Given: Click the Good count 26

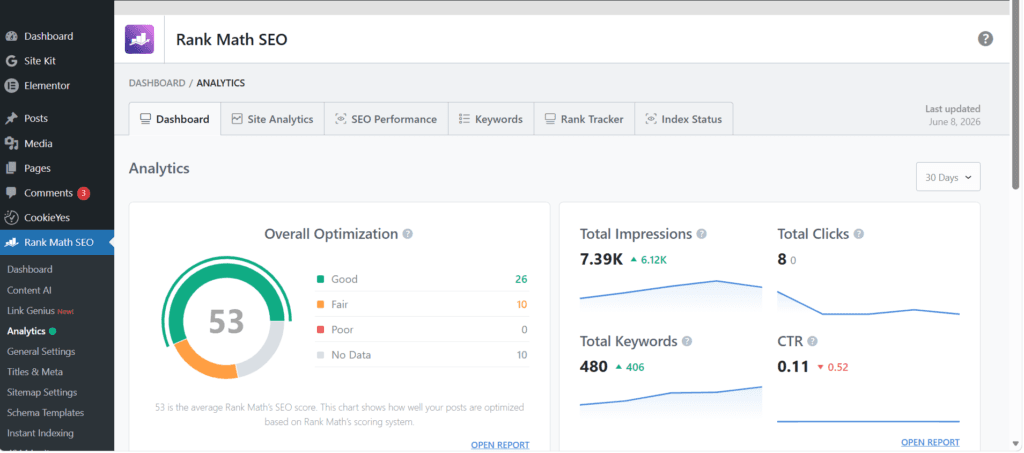Looking at the screenshot, I should pos(520,279).
